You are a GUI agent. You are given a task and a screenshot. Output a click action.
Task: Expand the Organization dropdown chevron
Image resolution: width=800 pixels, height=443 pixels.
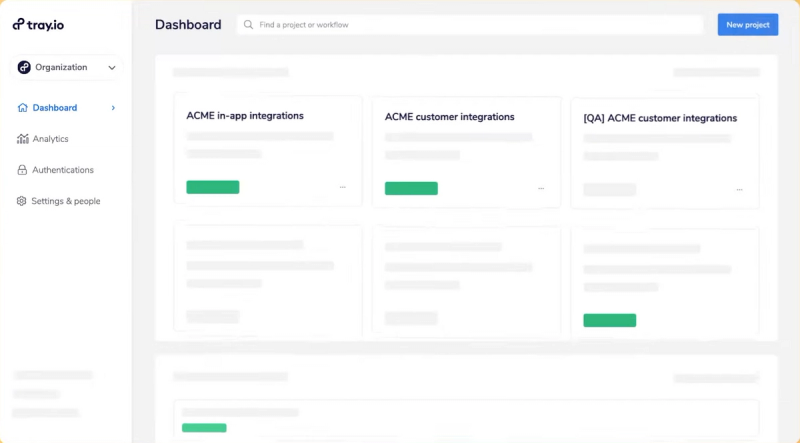[112, 67]
